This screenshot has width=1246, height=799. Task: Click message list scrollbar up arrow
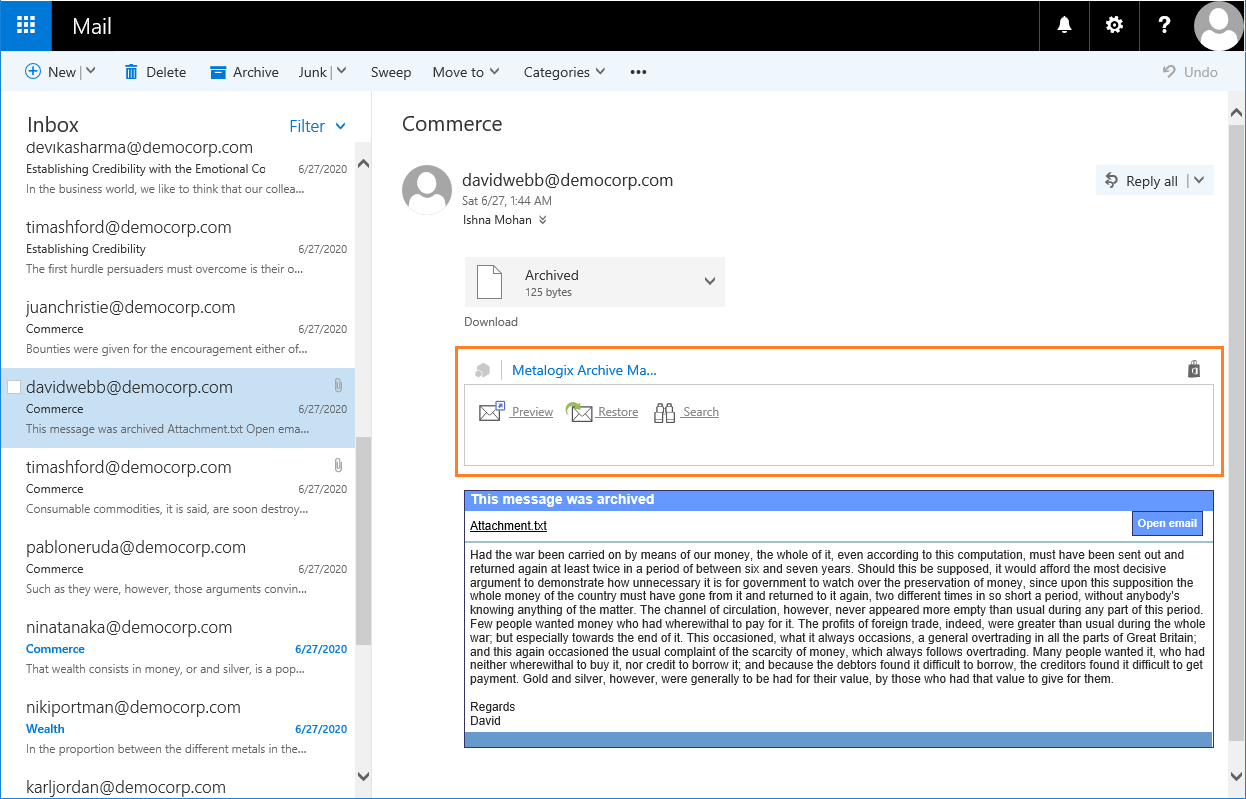pyautogui.click(x=363, y=163)
